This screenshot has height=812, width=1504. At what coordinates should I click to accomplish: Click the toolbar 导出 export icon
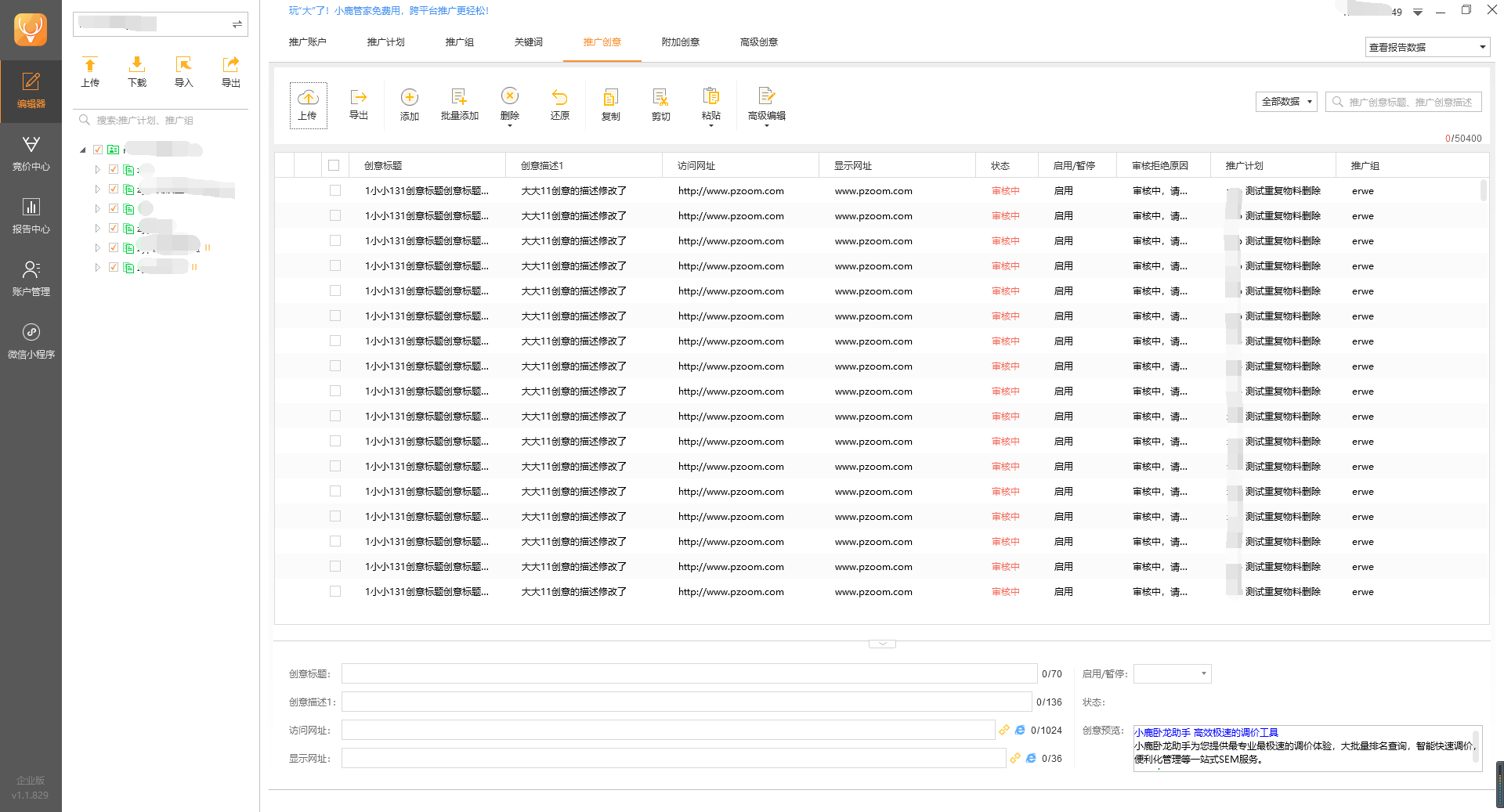pyautogui.click(x=359, y=97)
